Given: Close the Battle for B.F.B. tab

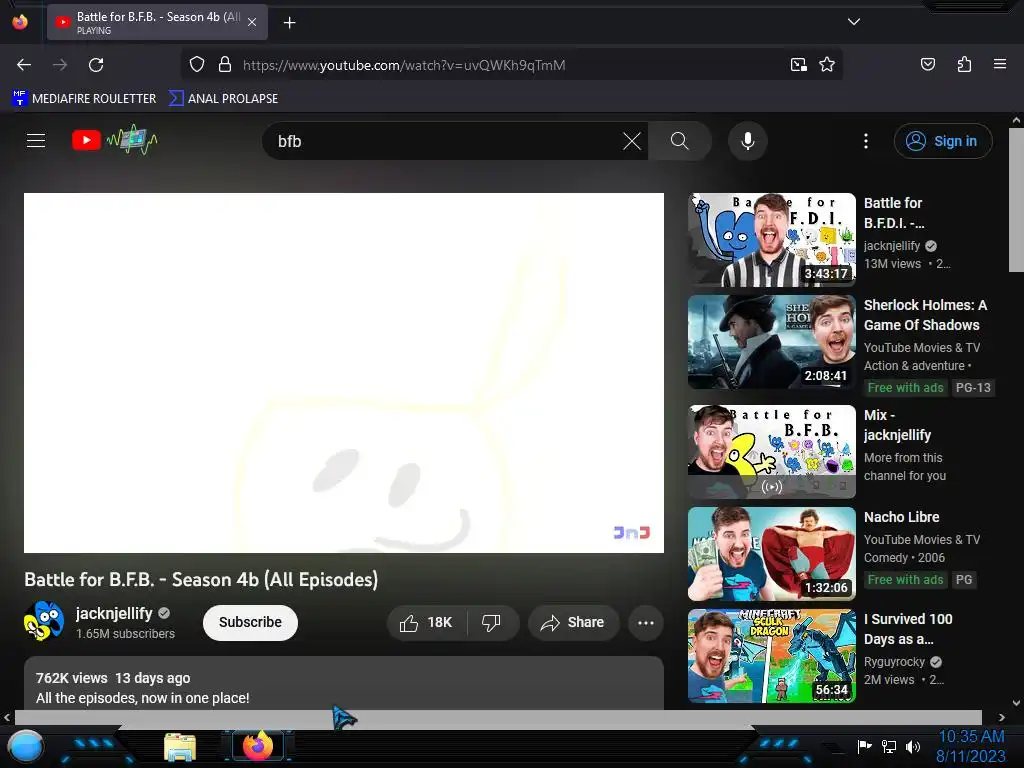Looking at the screenshot, I should pos(252,22).
